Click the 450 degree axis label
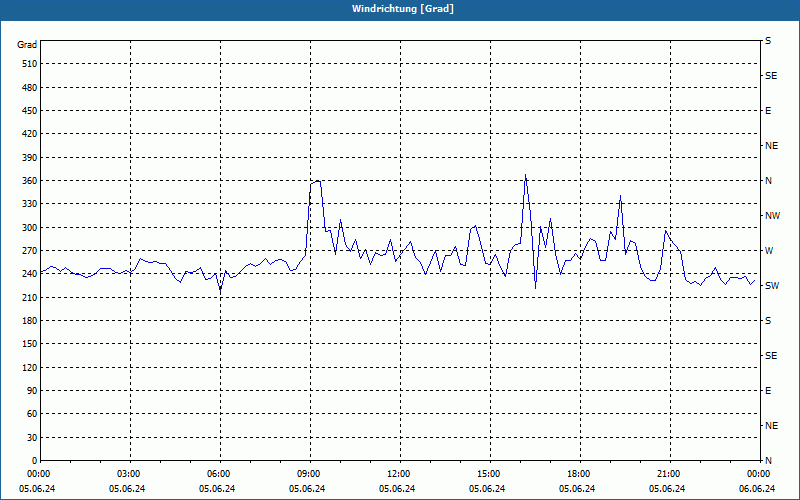800x500 pixels. [x=30, y=111]
